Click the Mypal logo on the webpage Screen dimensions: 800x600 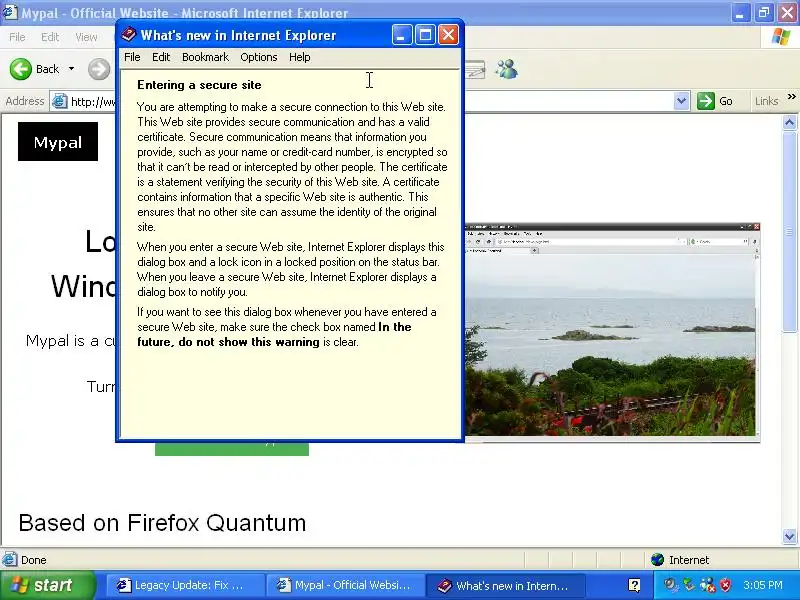[x=58, y=142]
